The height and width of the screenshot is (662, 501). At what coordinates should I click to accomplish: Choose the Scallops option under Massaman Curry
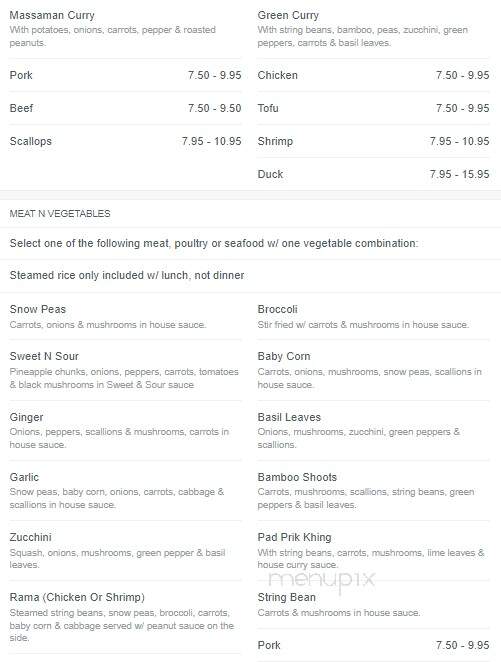point(125,141)
